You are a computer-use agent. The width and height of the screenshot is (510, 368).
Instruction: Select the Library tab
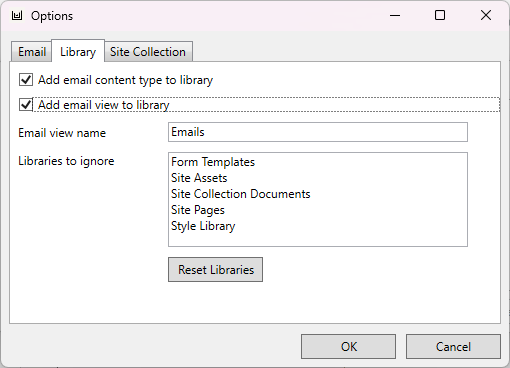pos(78,51)
